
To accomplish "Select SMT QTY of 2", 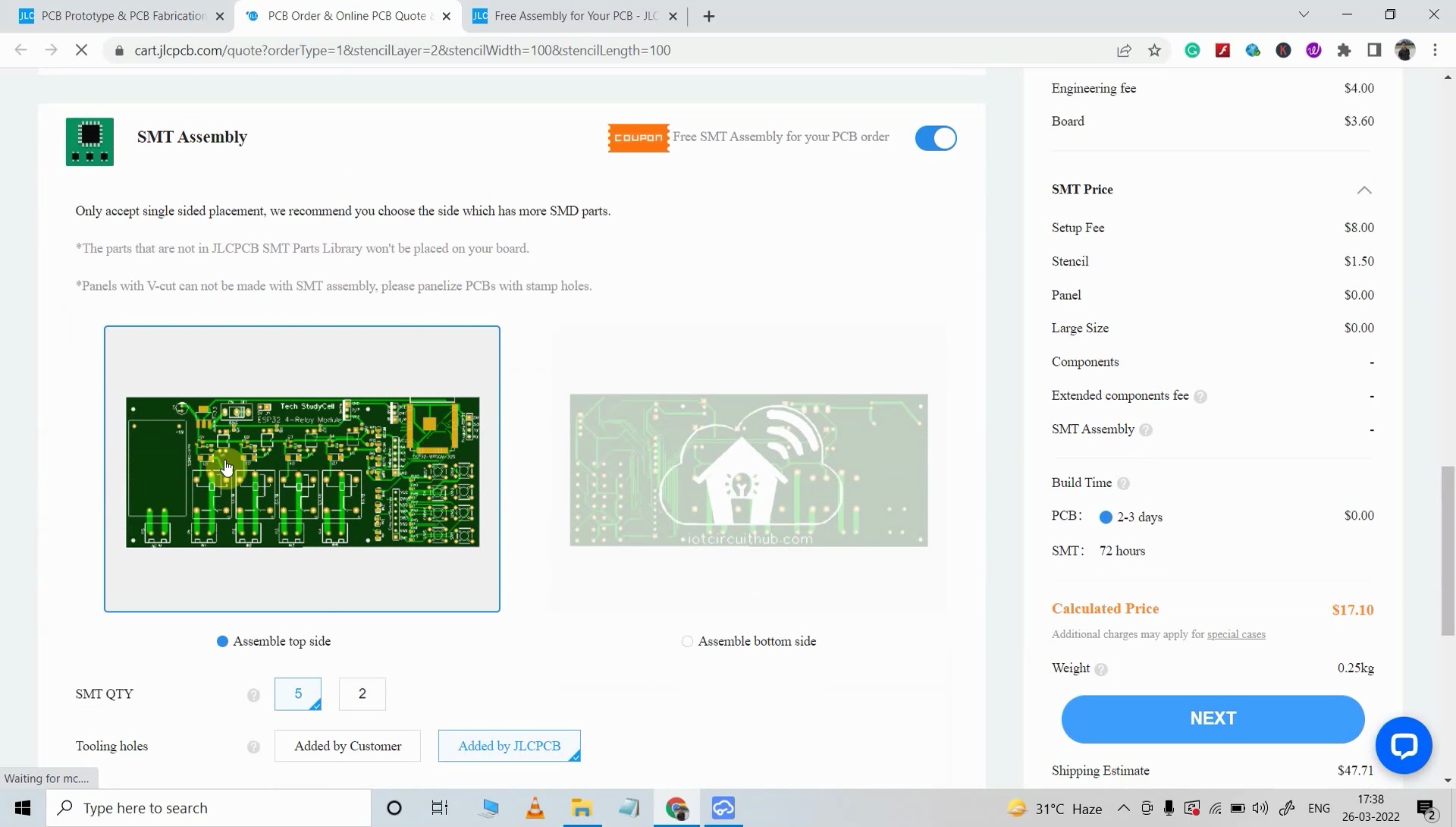I will (362, 693).
